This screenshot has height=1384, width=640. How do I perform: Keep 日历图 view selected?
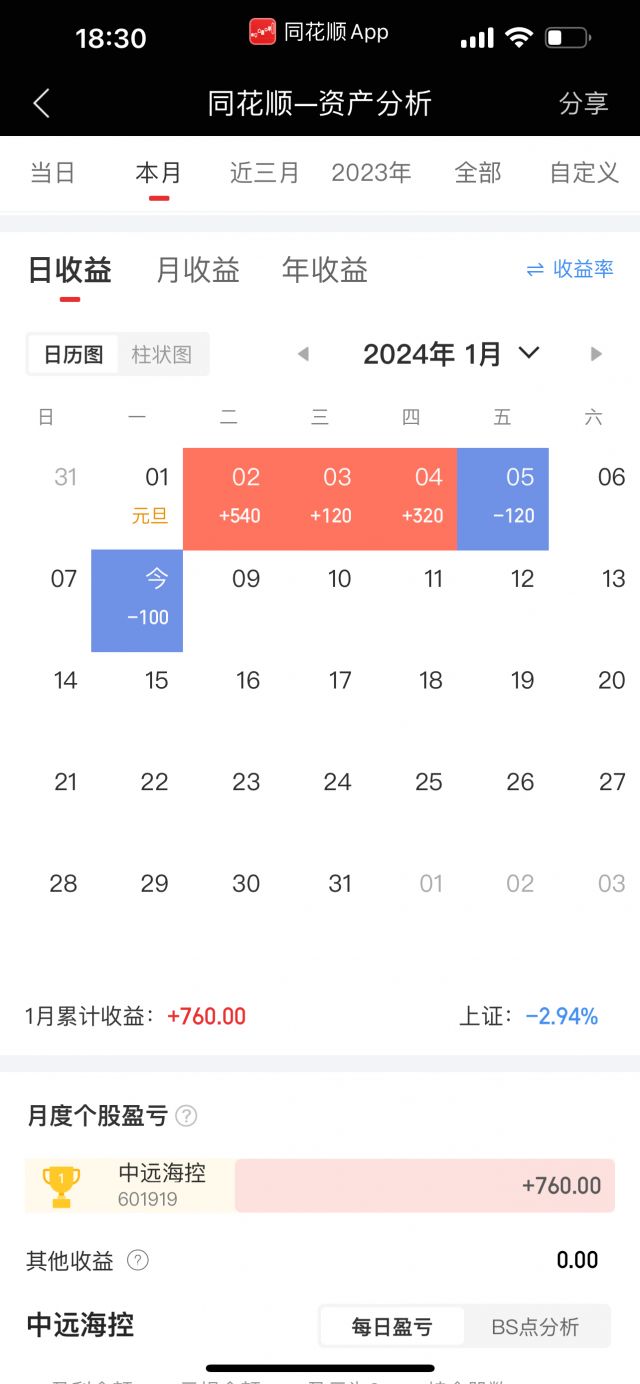tap(72, 354)
